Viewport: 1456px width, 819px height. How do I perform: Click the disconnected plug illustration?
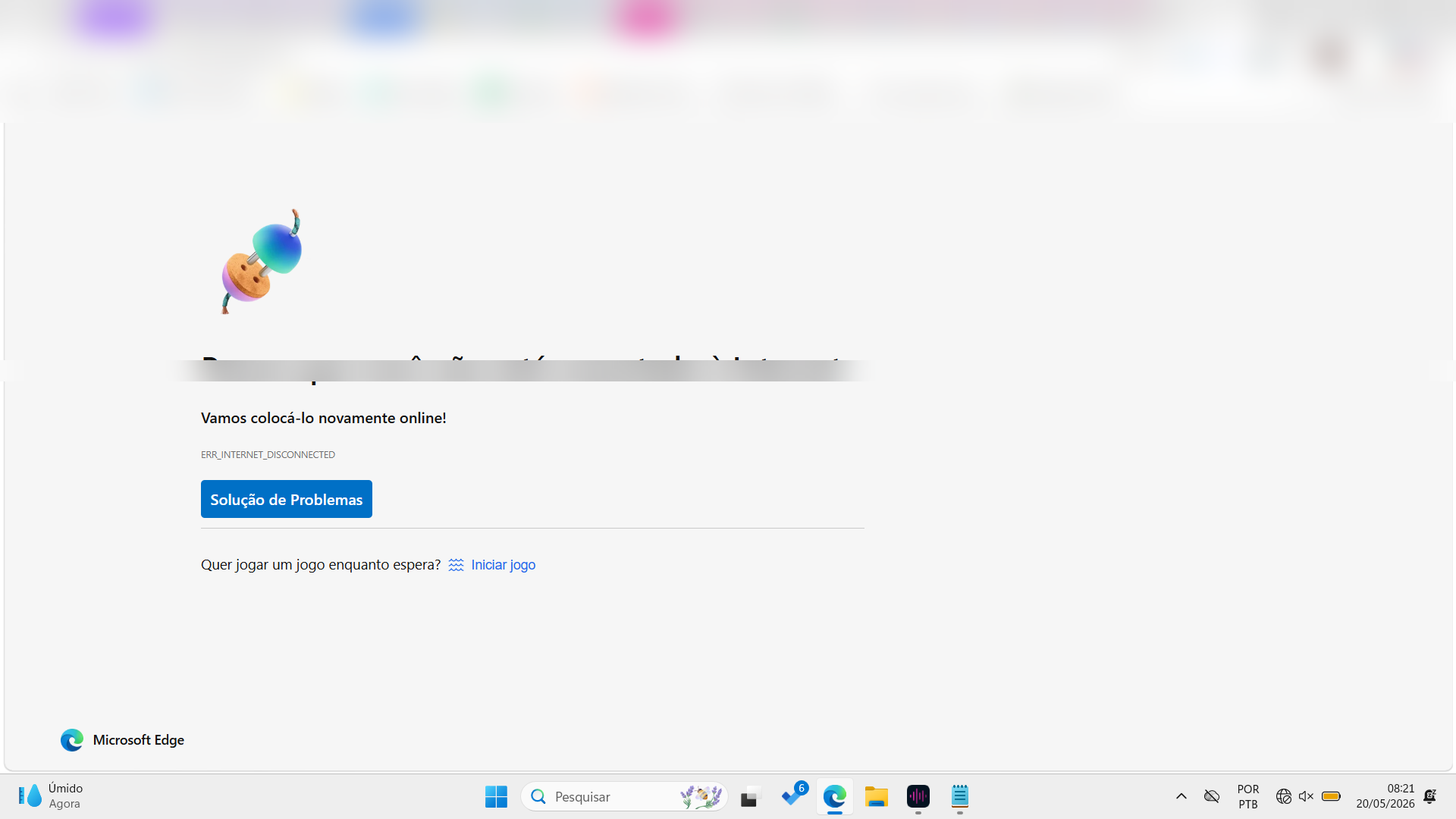tap(262, 262)
